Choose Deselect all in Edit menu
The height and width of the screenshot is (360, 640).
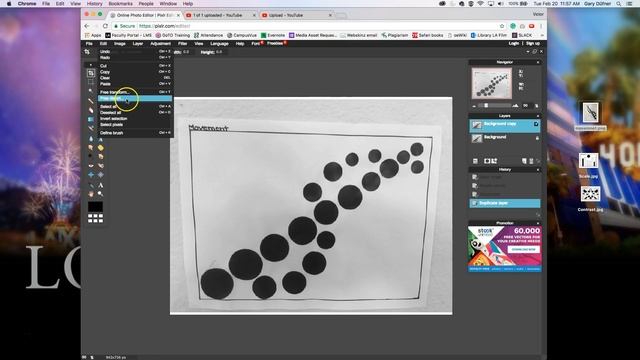coord(136,113)
